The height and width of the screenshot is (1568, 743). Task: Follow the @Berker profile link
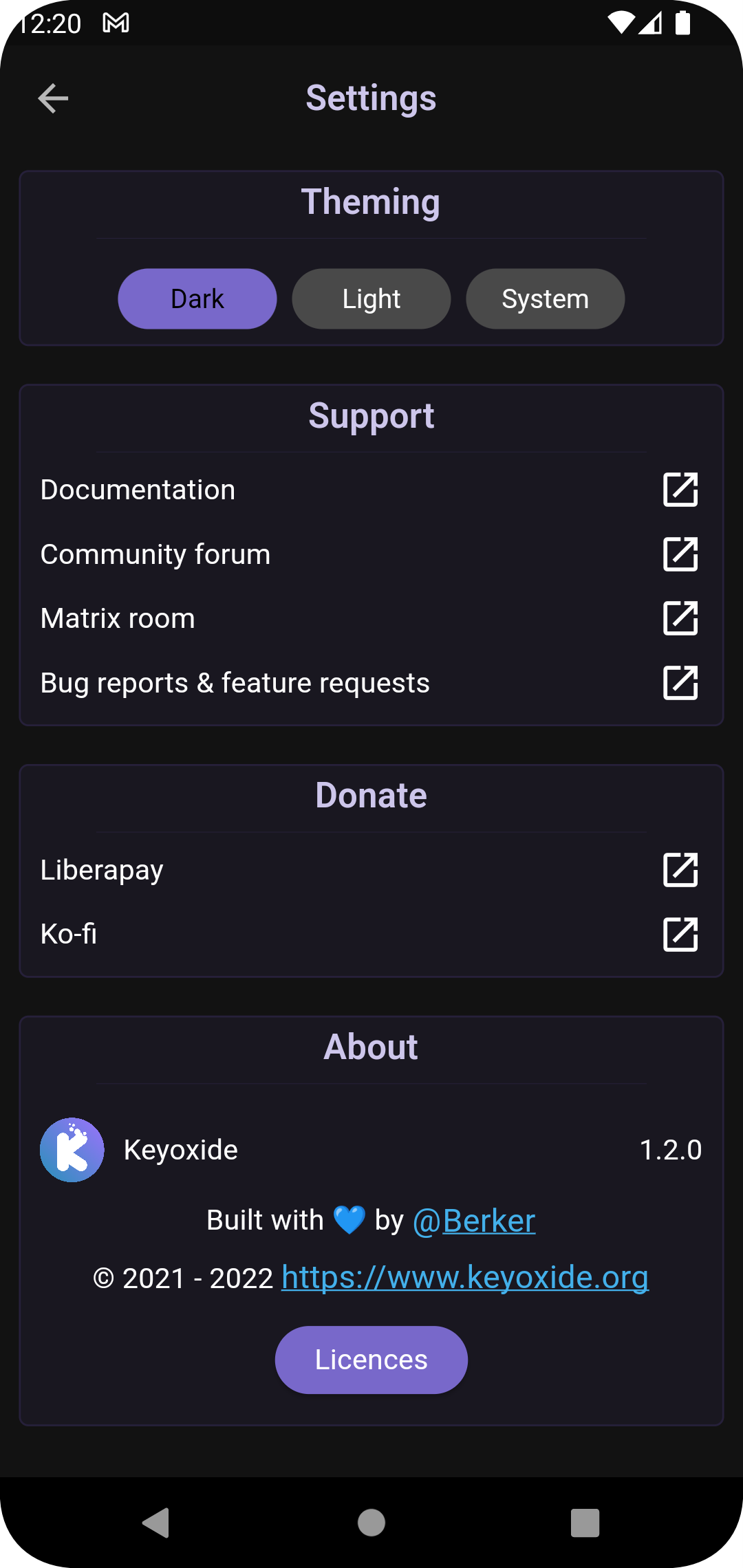474,1221
